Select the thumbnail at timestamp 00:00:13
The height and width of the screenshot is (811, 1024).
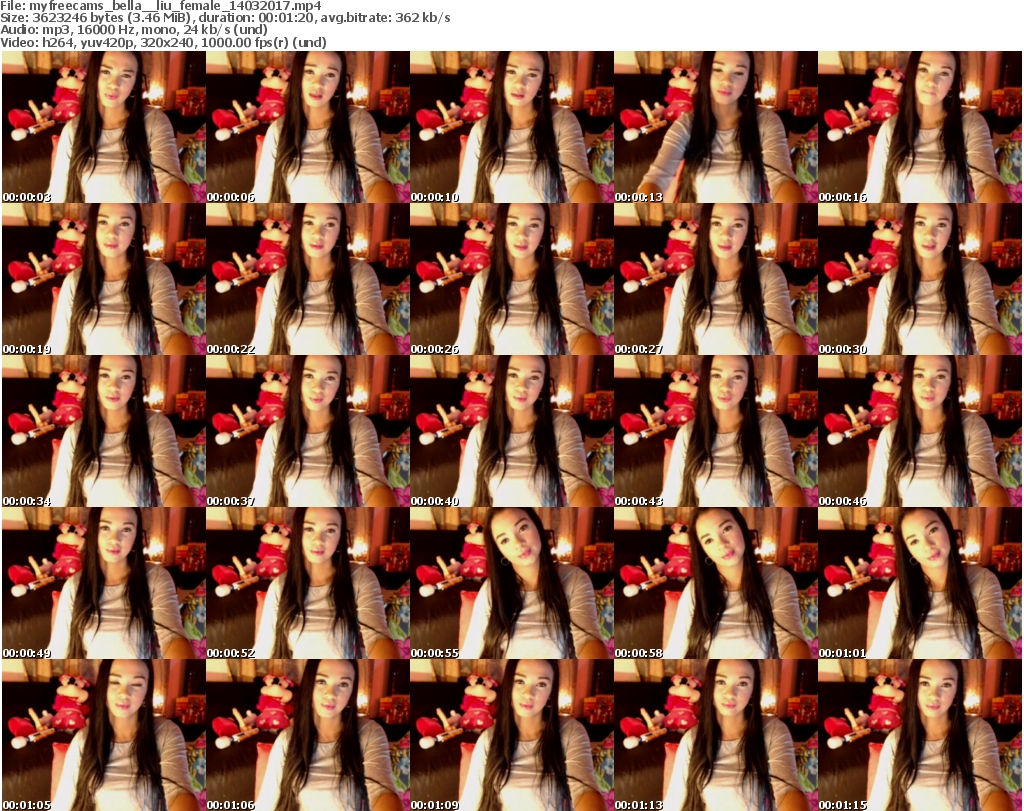coord(716,127)
